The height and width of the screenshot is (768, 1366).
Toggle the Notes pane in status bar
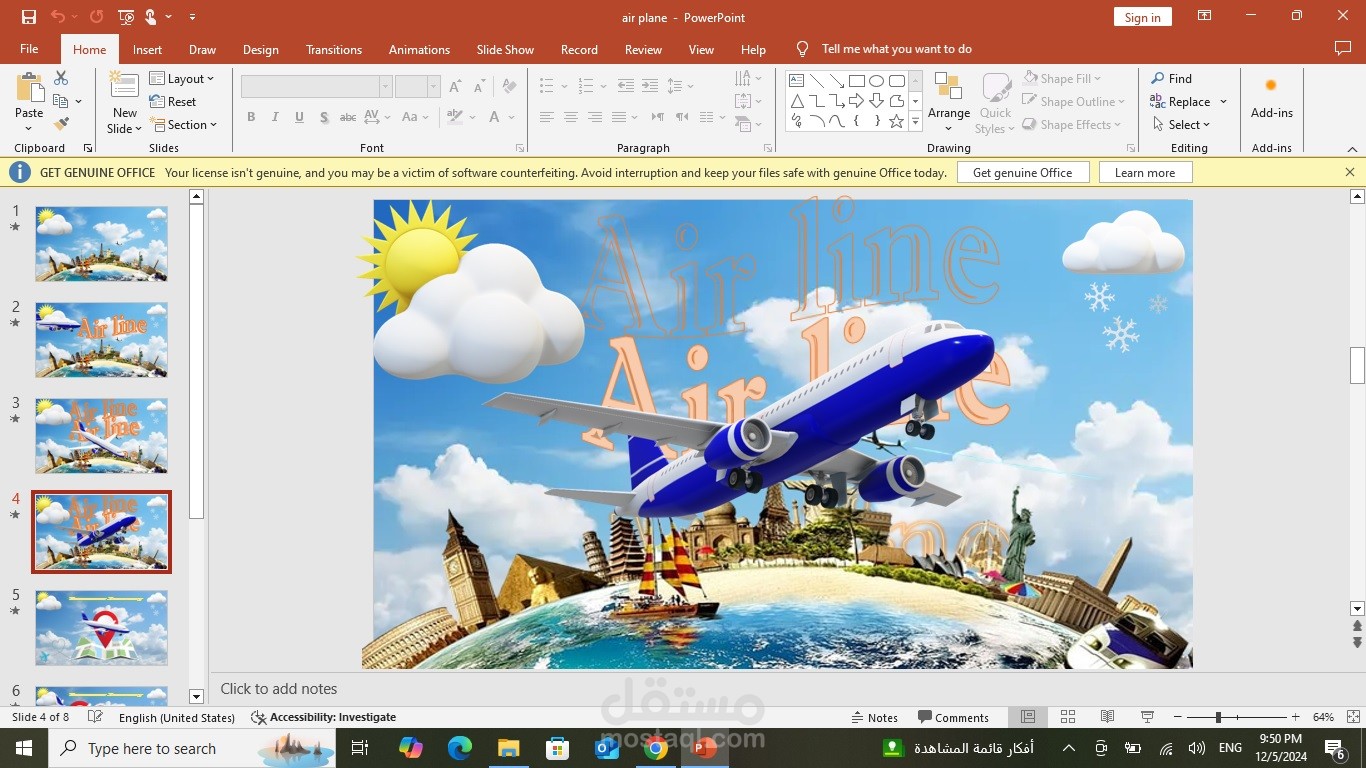[875, 717]
